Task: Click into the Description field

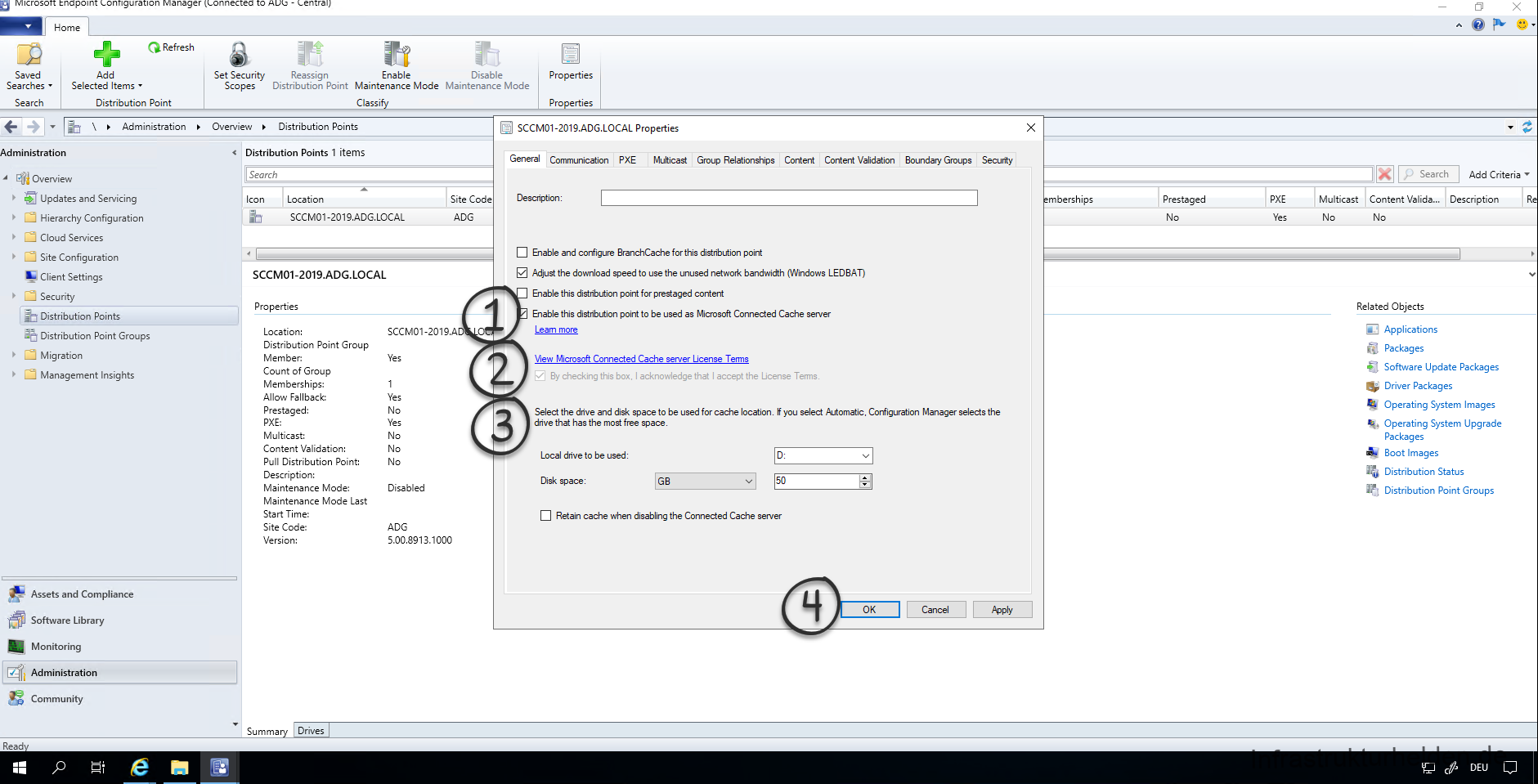Action: point(789,198)
